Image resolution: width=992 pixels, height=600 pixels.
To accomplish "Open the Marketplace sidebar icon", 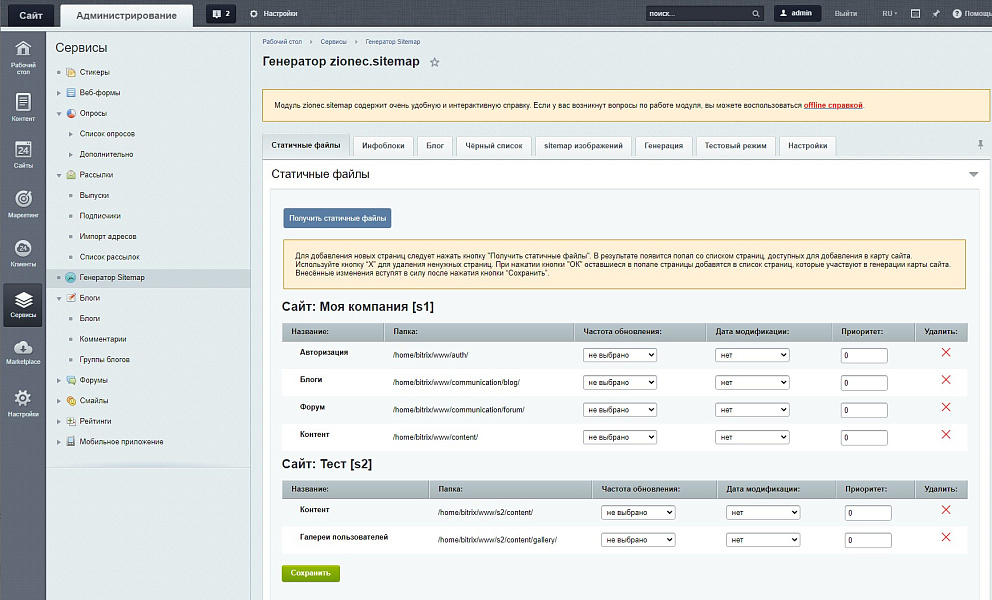I will (23, 351).
